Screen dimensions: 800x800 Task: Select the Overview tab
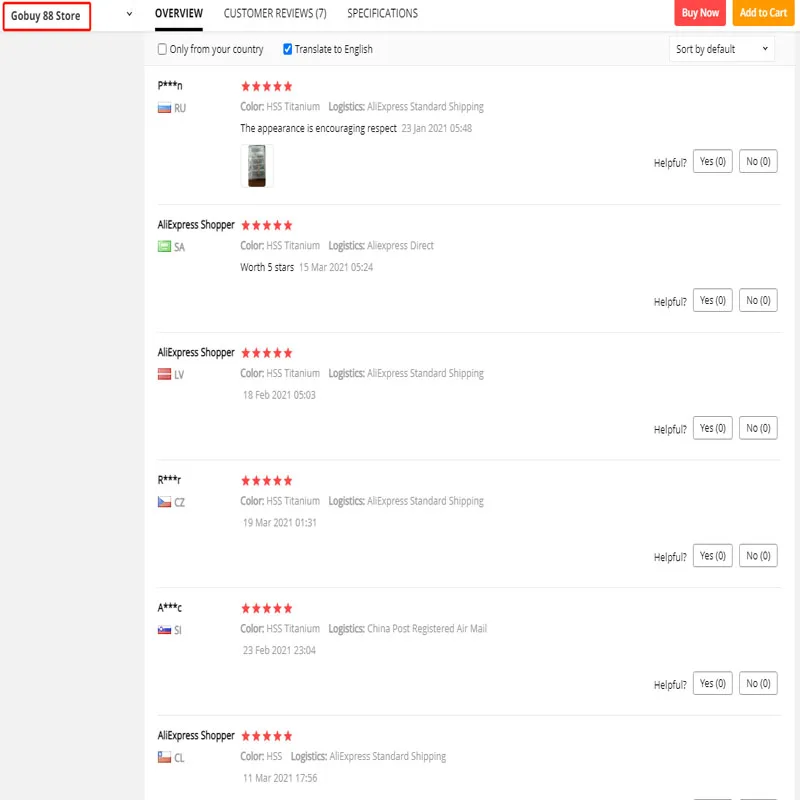point(179,13)
